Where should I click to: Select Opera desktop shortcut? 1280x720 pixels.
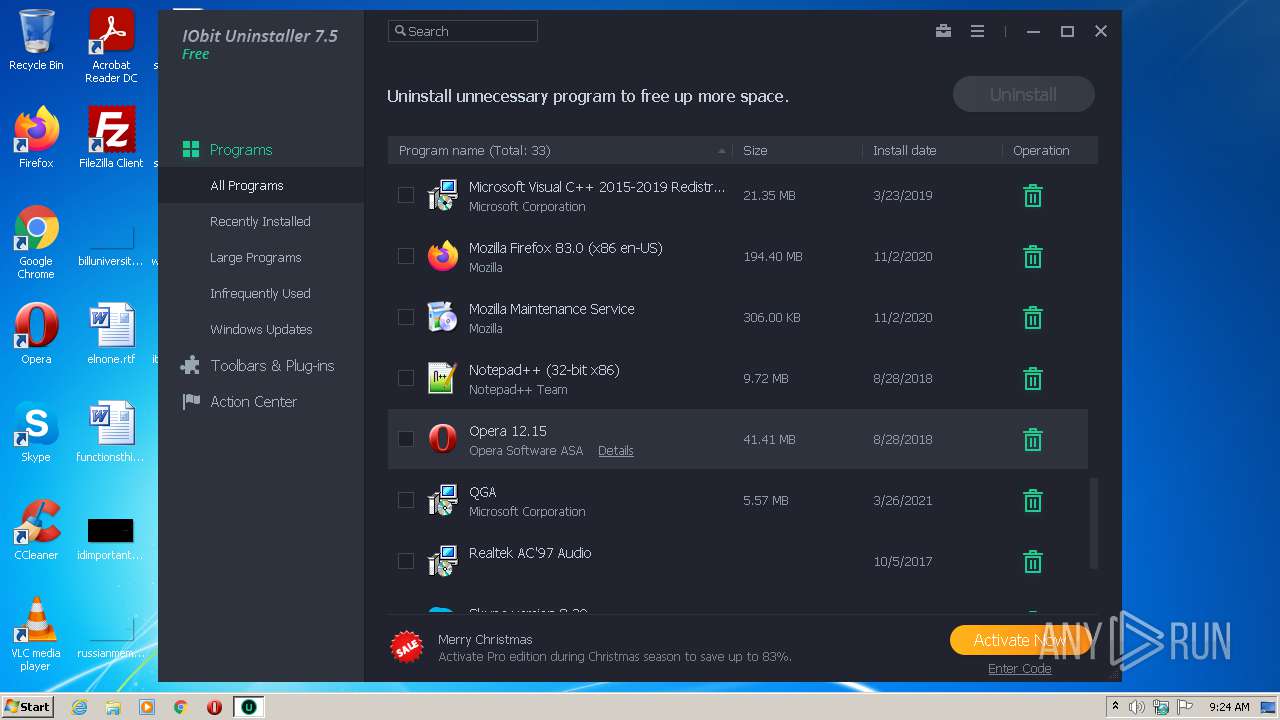click(x=36, y=334)
